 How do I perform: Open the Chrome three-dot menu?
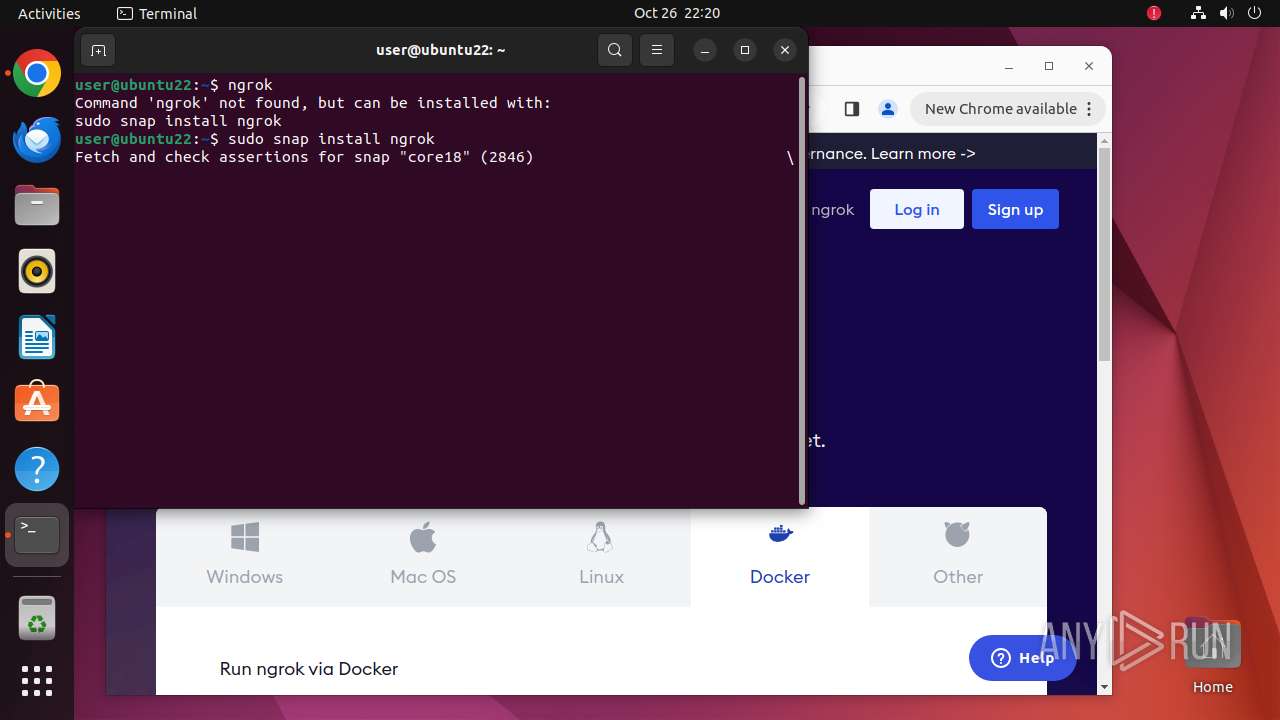pyautogui.click(x=1091, y=109)
